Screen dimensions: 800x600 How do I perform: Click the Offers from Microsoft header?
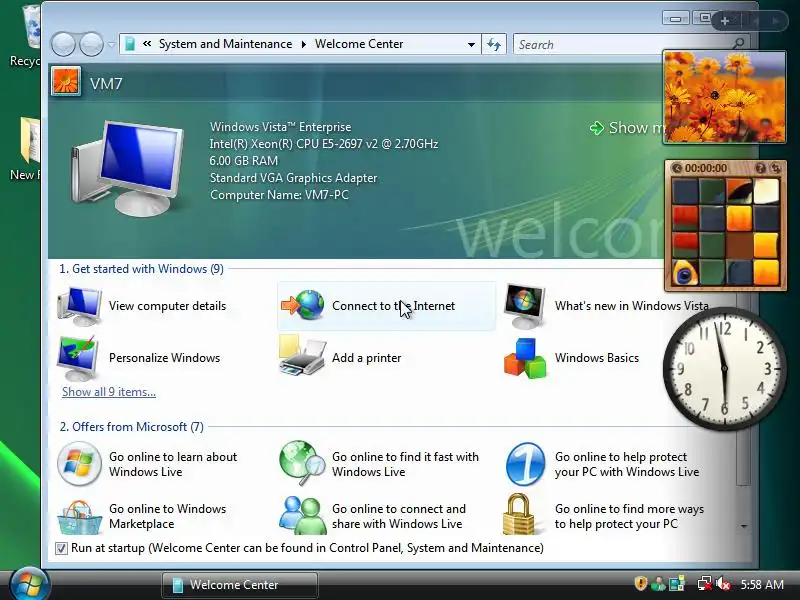click(132, 427)
